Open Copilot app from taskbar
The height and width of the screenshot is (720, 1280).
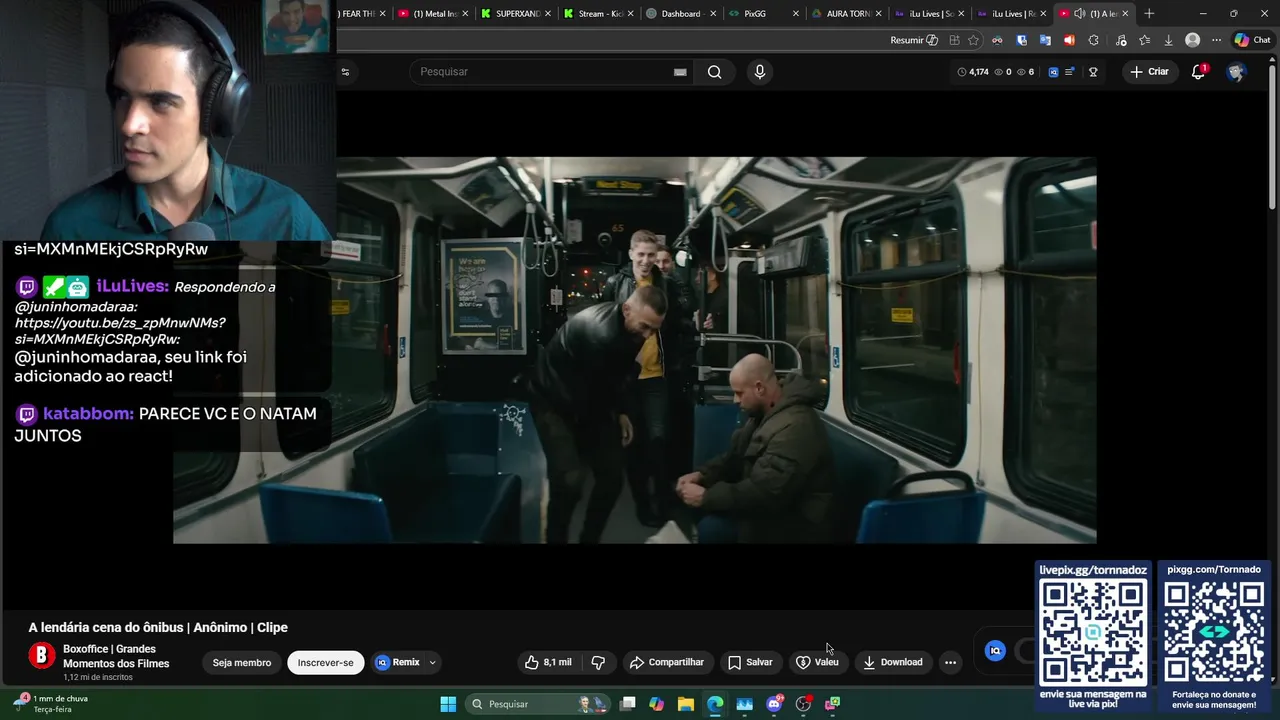656,704
